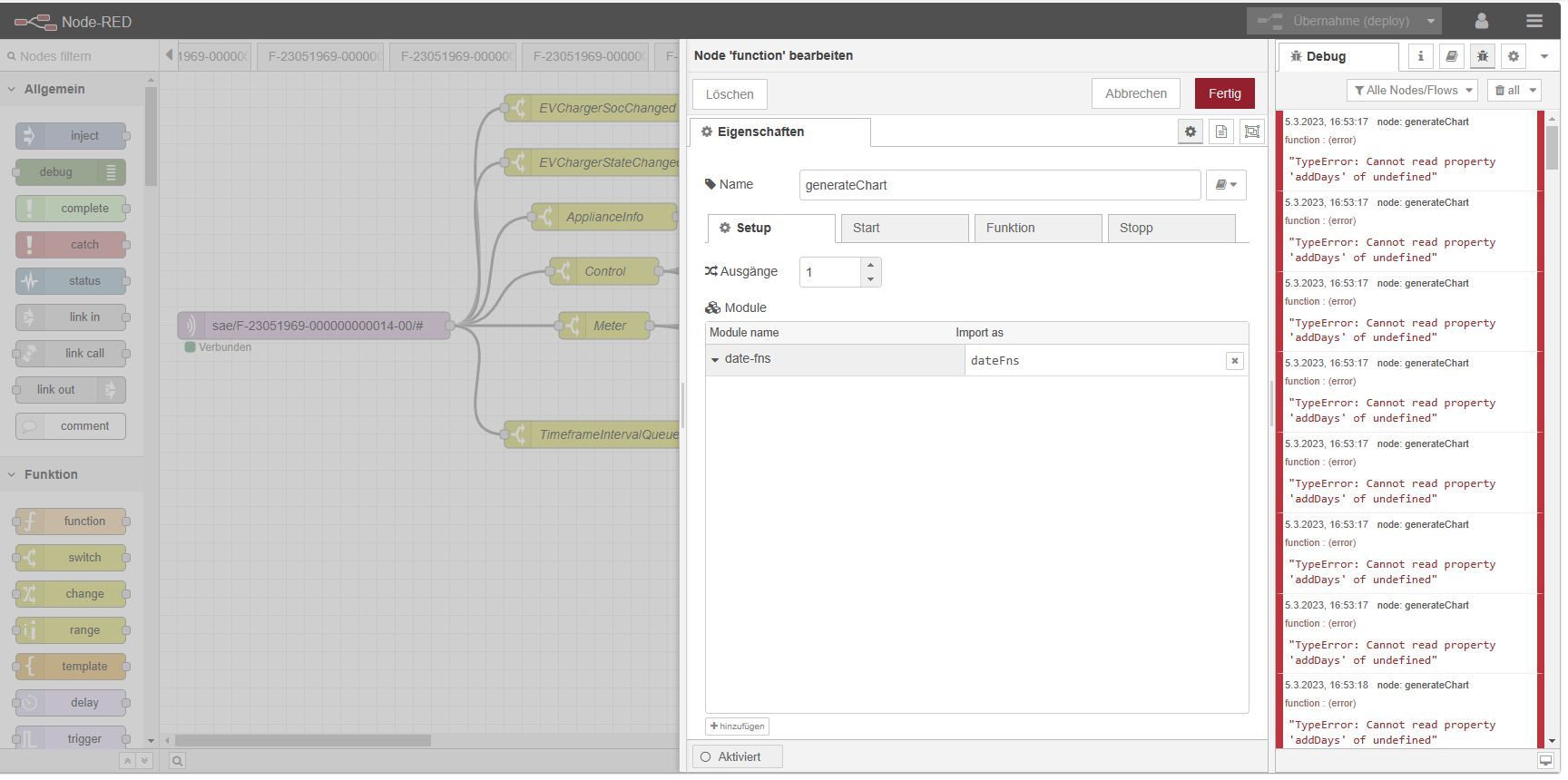Switch to the Stopp tab
This screenshot has width=1568, height=780.
pyautogui.click(x=1171, y=228)
